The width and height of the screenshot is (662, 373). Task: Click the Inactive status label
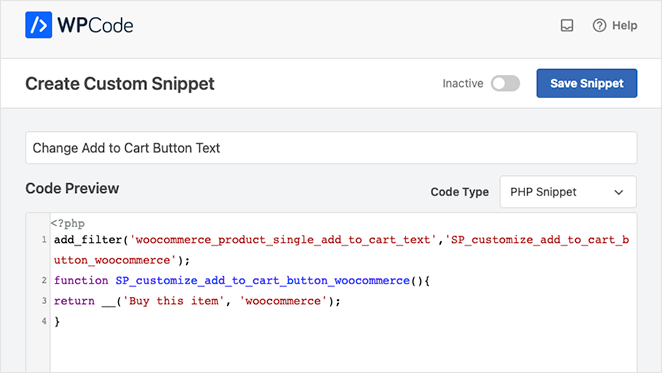click(x=463, y=84)
